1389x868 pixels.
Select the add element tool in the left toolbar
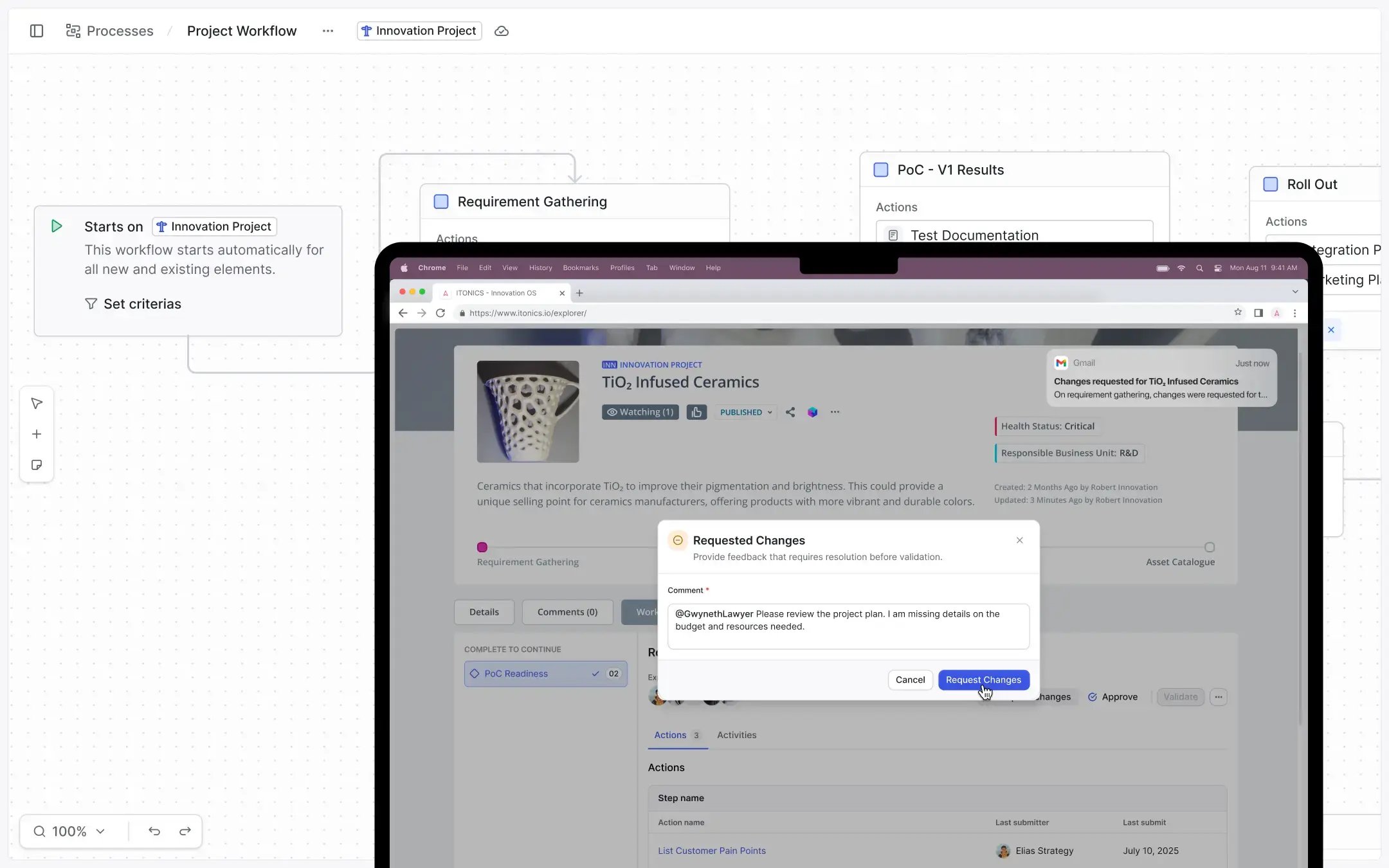click(37, 434)
